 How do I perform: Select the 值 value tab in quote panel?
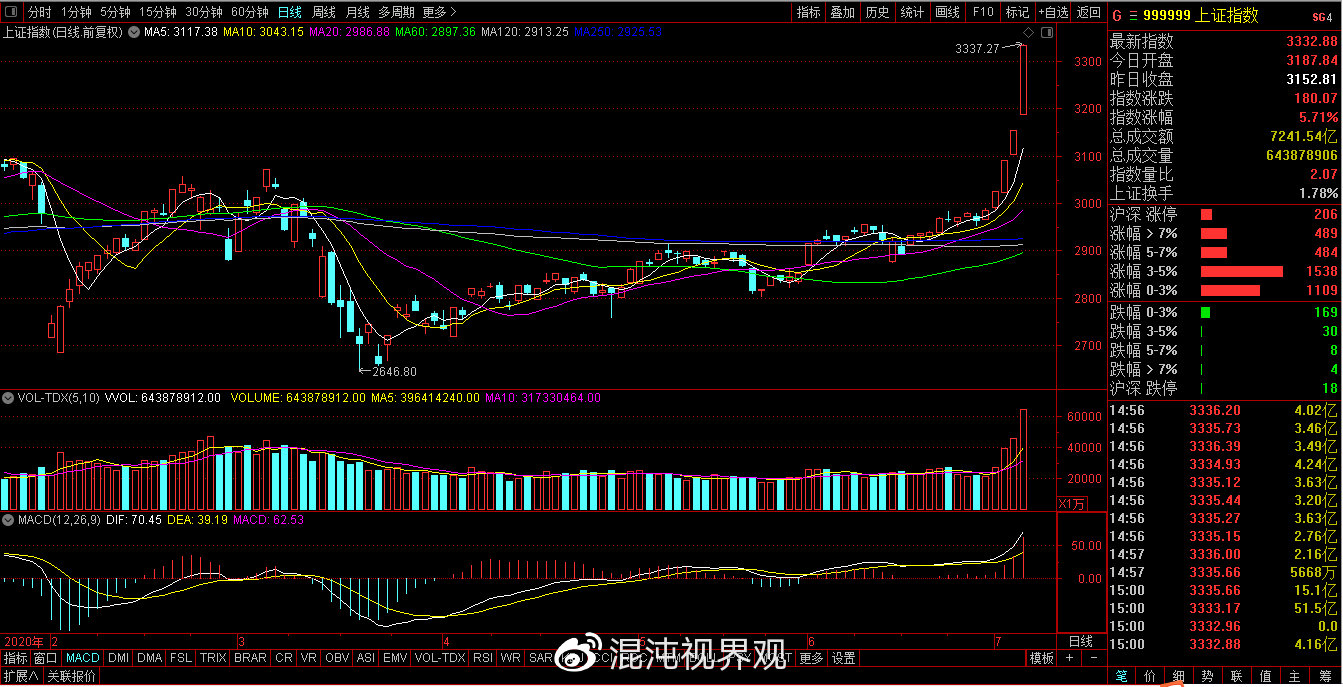1266,676
